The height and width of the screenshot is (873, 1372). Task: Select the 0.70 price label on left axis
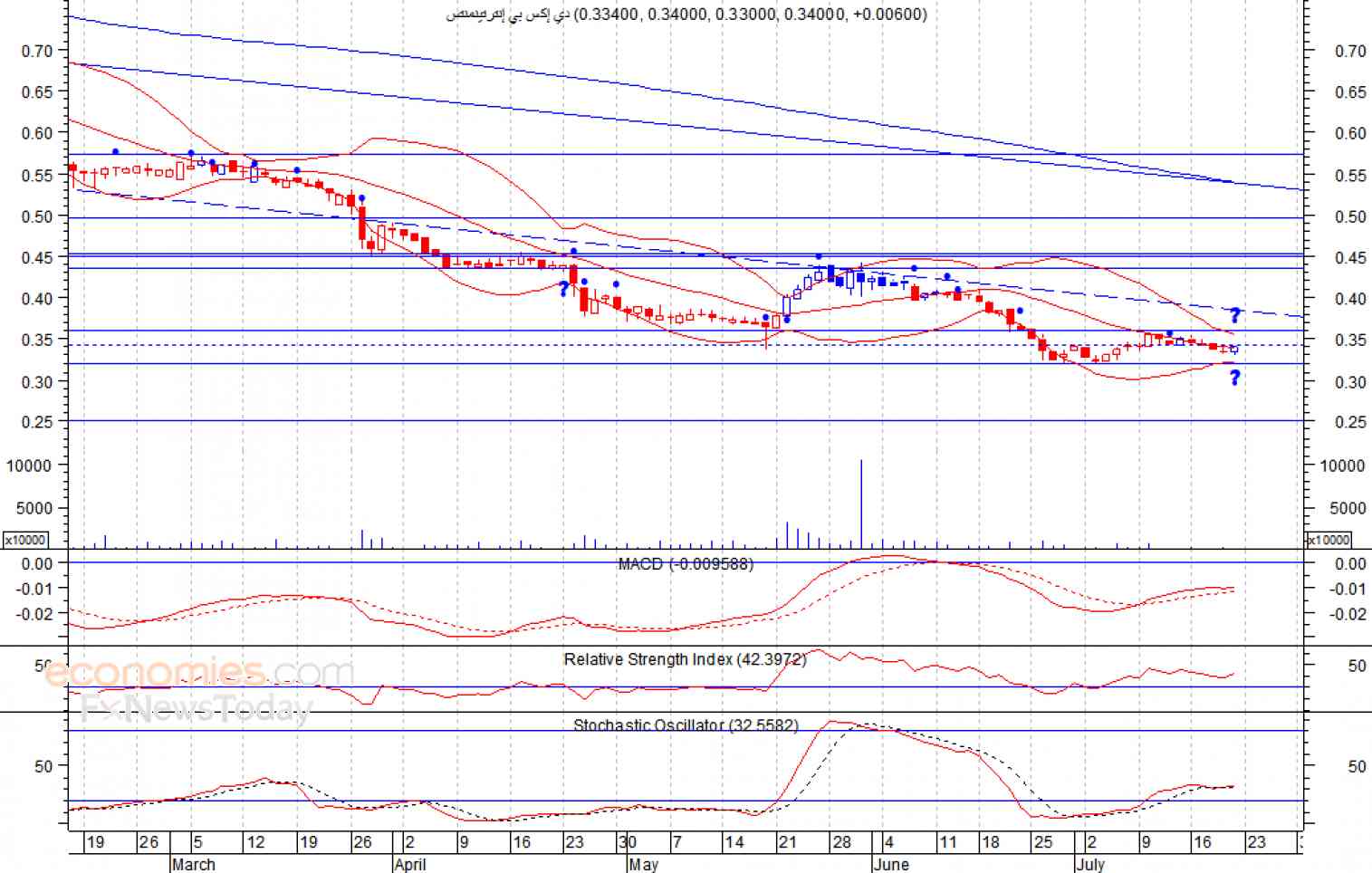pos(37,51)
